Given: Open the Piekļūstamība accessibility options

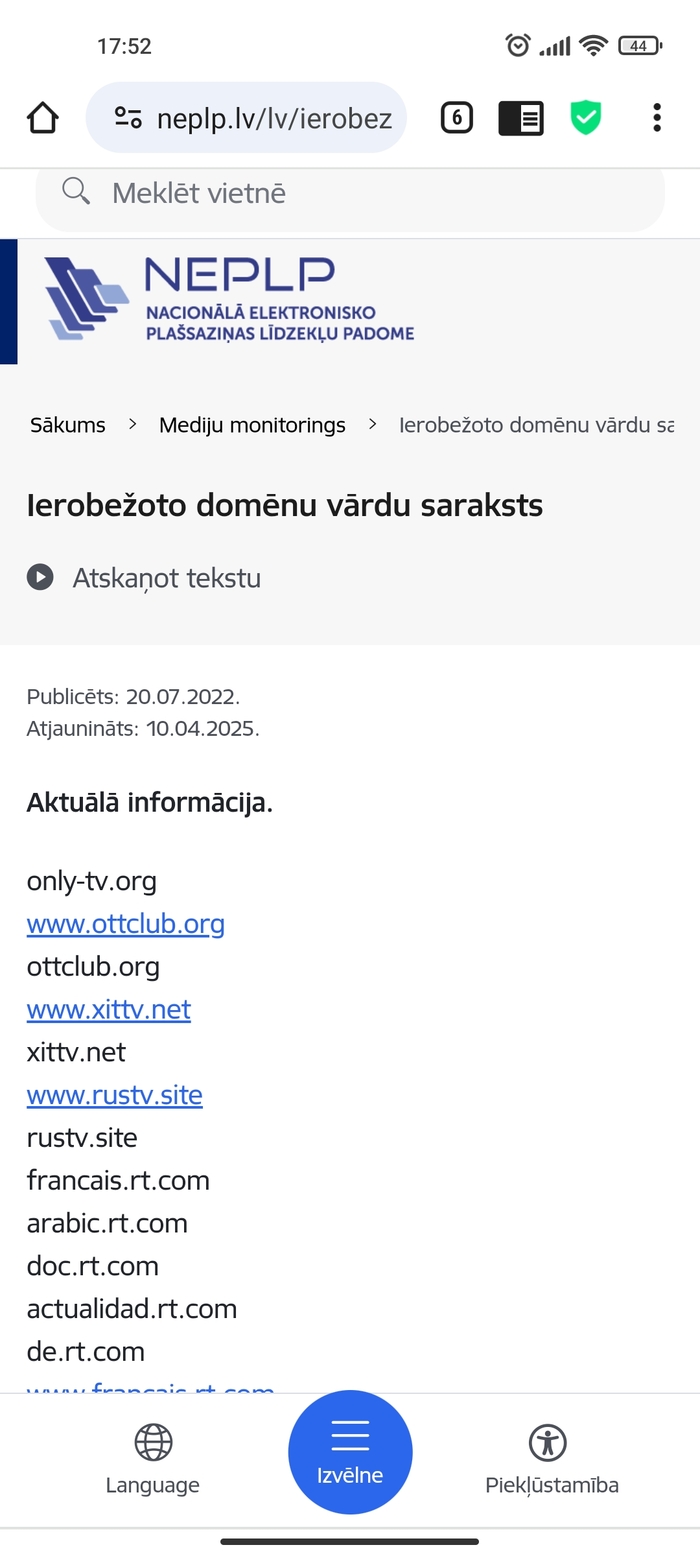Looking at the screenshot, I should point(551,1458).
